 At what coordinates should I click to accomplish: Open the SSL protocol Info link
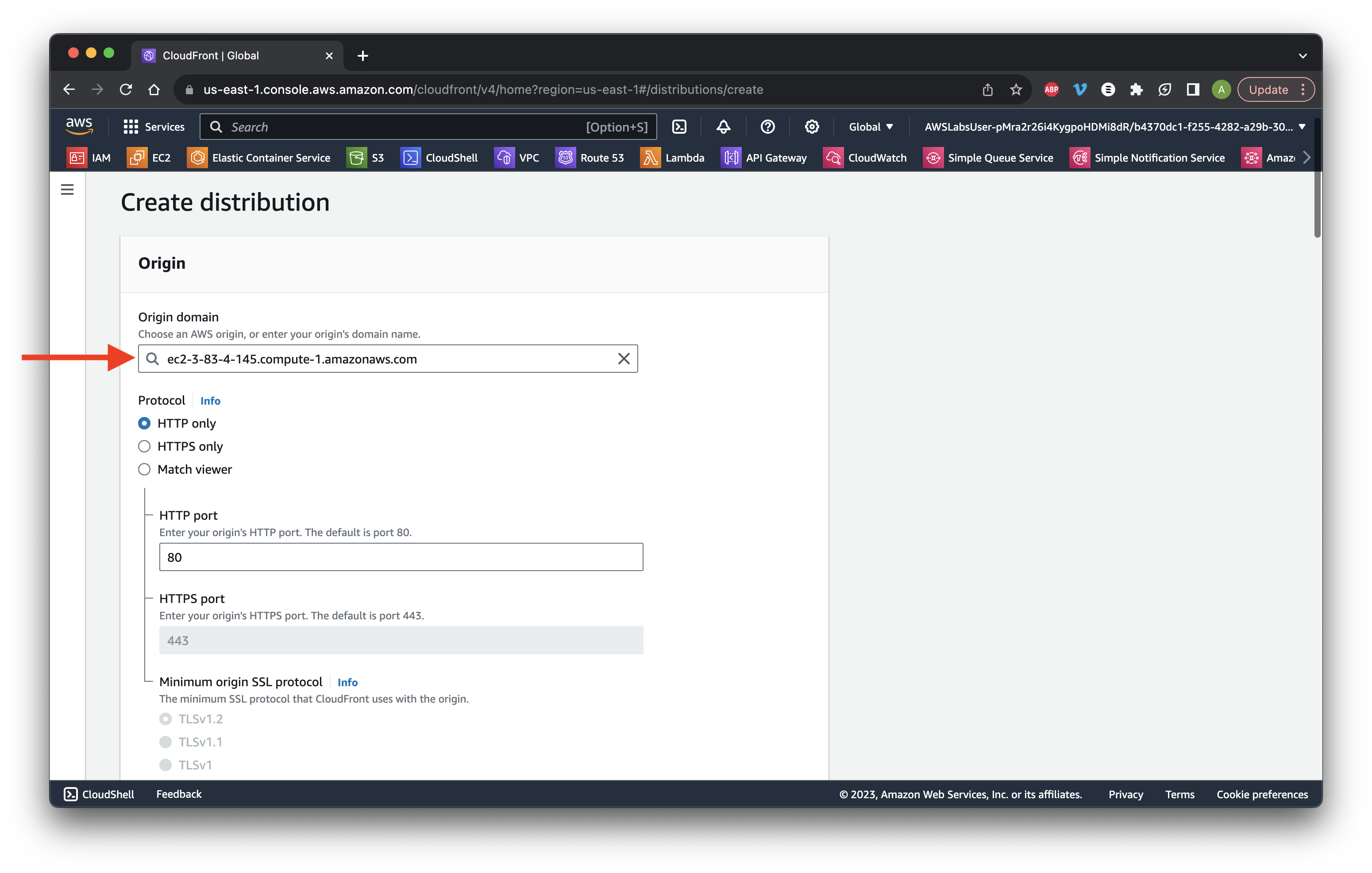347,682
